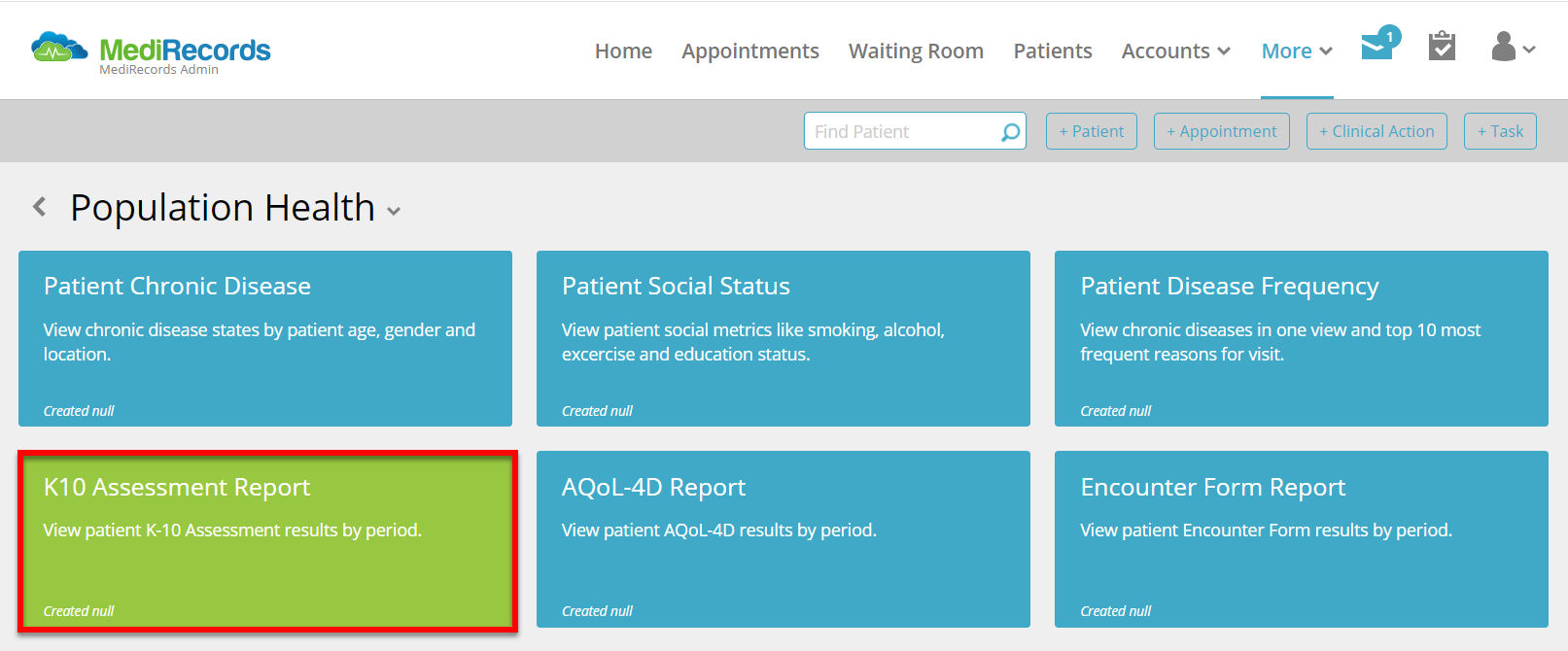
Task: Add a new Clinical Action
Action: (1376, 131)
